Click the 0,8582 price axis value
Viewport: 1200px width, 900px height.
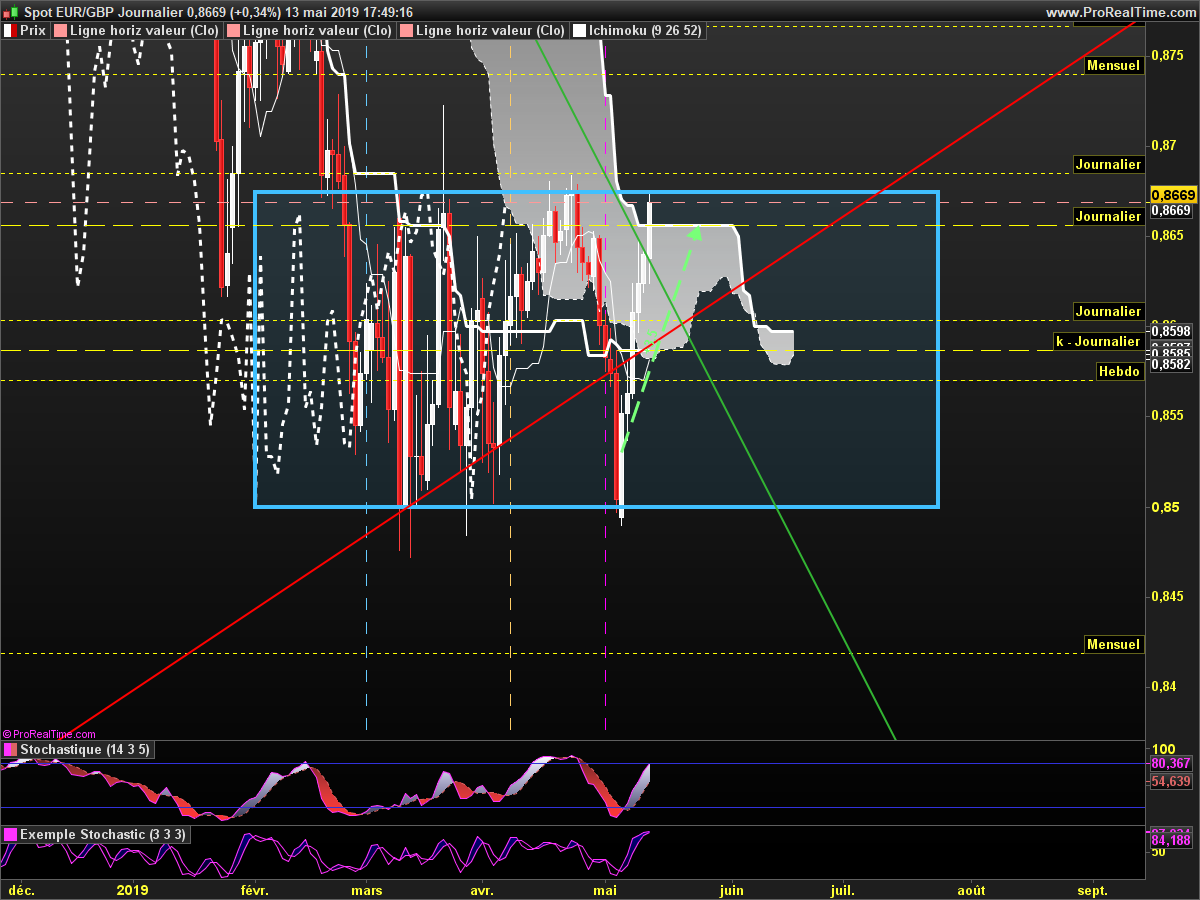click(1170, 365)
